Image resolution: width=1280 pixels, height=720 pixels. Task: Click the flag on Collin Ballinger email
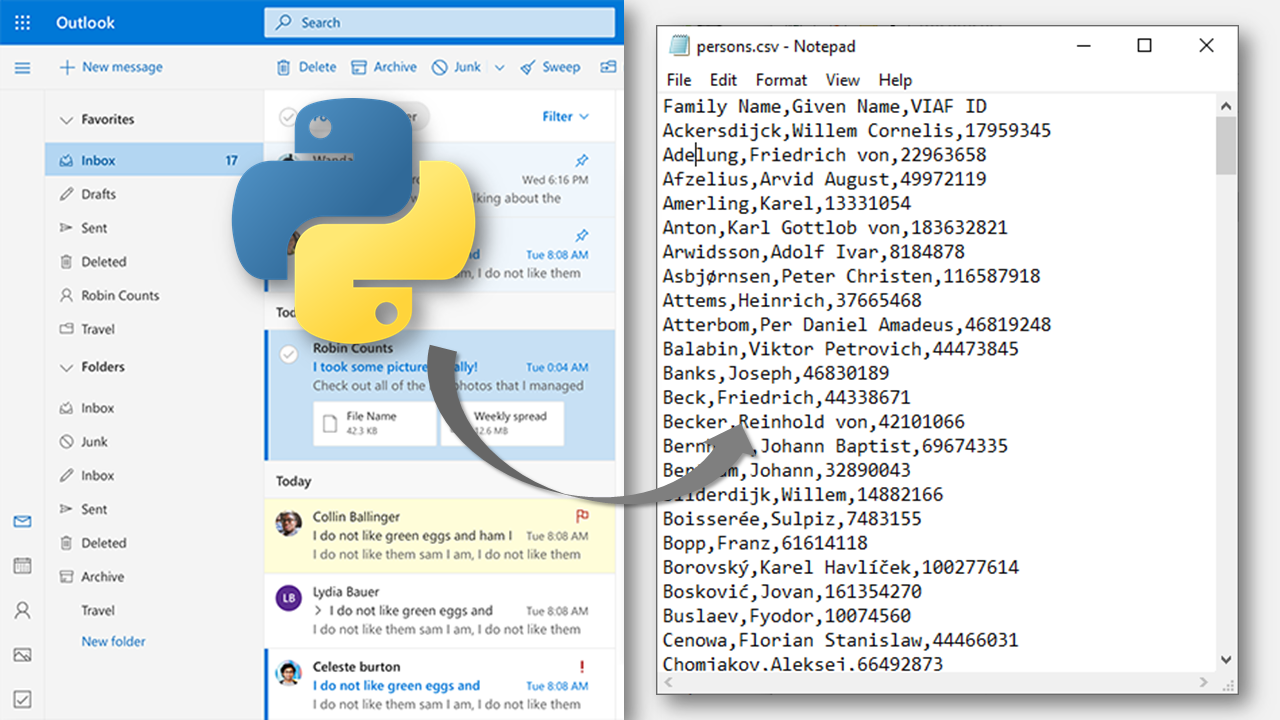[582, 516]
